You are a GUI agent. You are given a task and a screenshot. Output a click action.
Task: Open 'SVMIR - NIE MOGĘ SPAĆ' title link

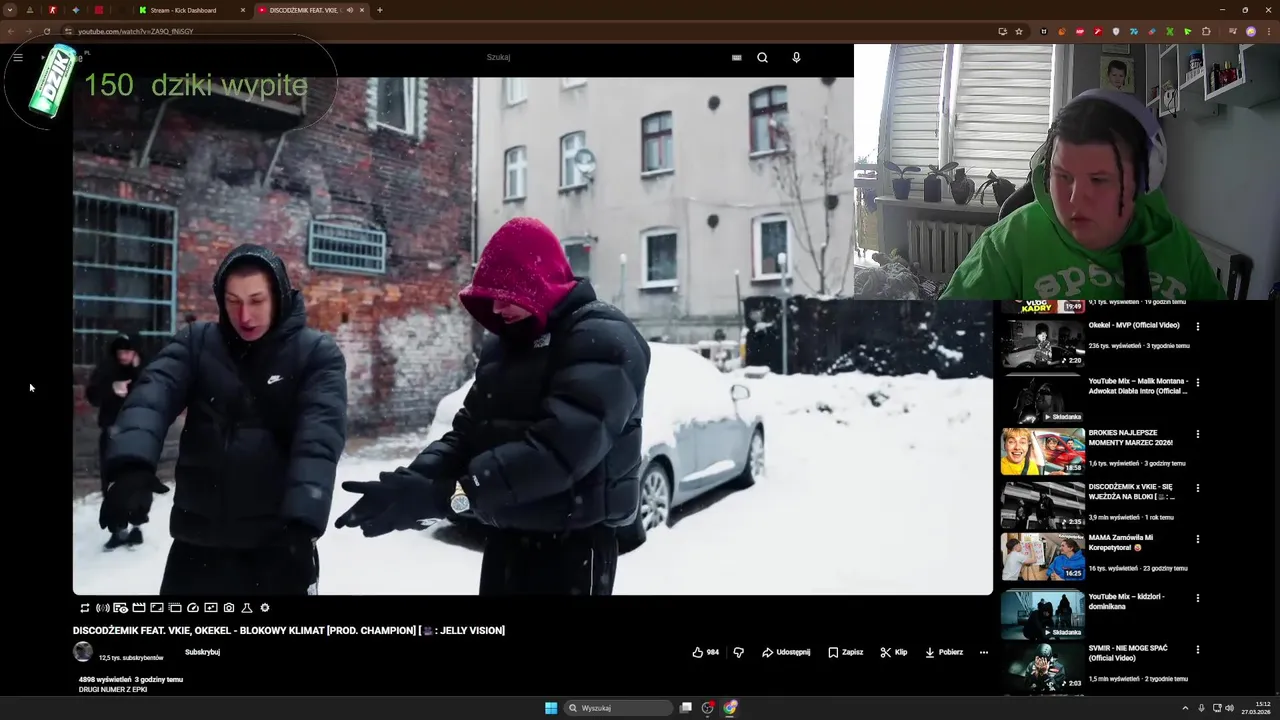tap(1128, 653)
